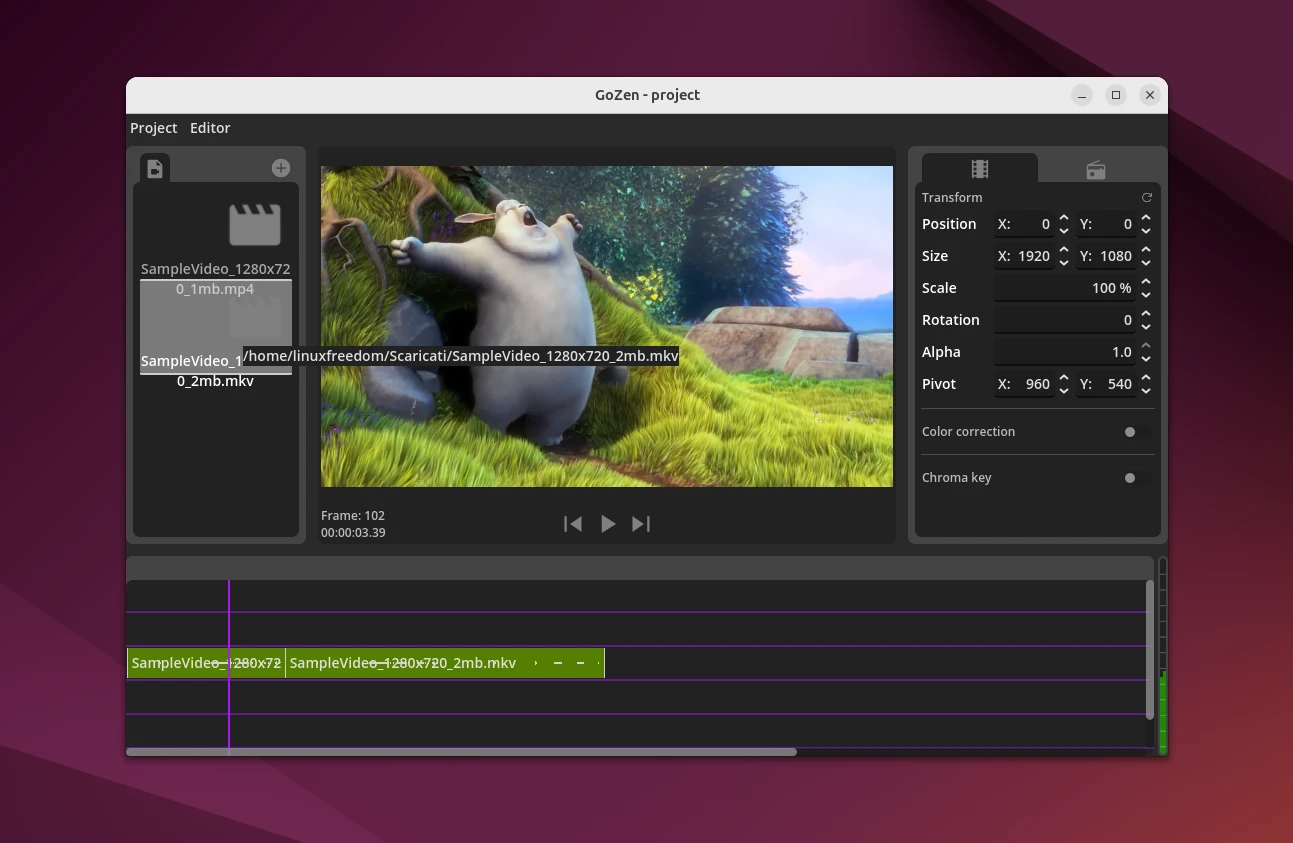1293x843 pixels.
Task: Turn on the Chroma key switch
Action: [x=1135, y=478]
